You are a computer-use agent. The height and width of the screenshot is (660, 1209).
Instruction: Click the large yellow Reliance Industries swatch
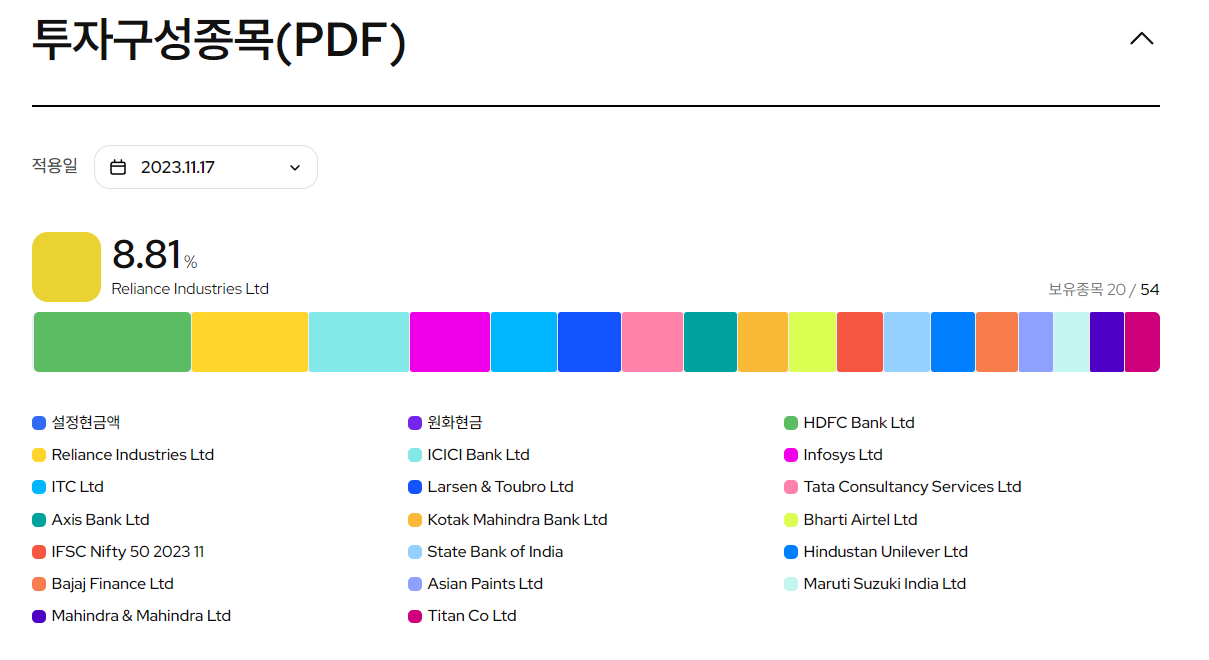coord(66,267)
